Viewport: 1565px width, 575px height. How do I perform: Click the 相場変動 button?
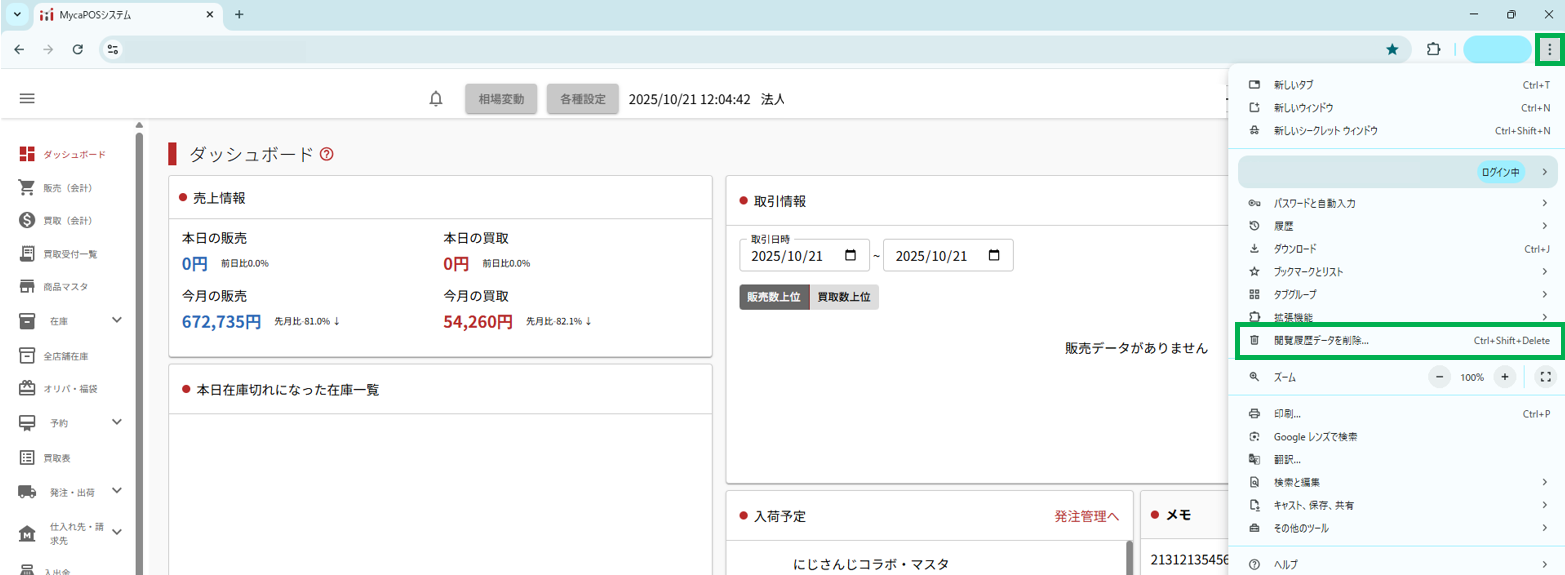click(501, 99)
